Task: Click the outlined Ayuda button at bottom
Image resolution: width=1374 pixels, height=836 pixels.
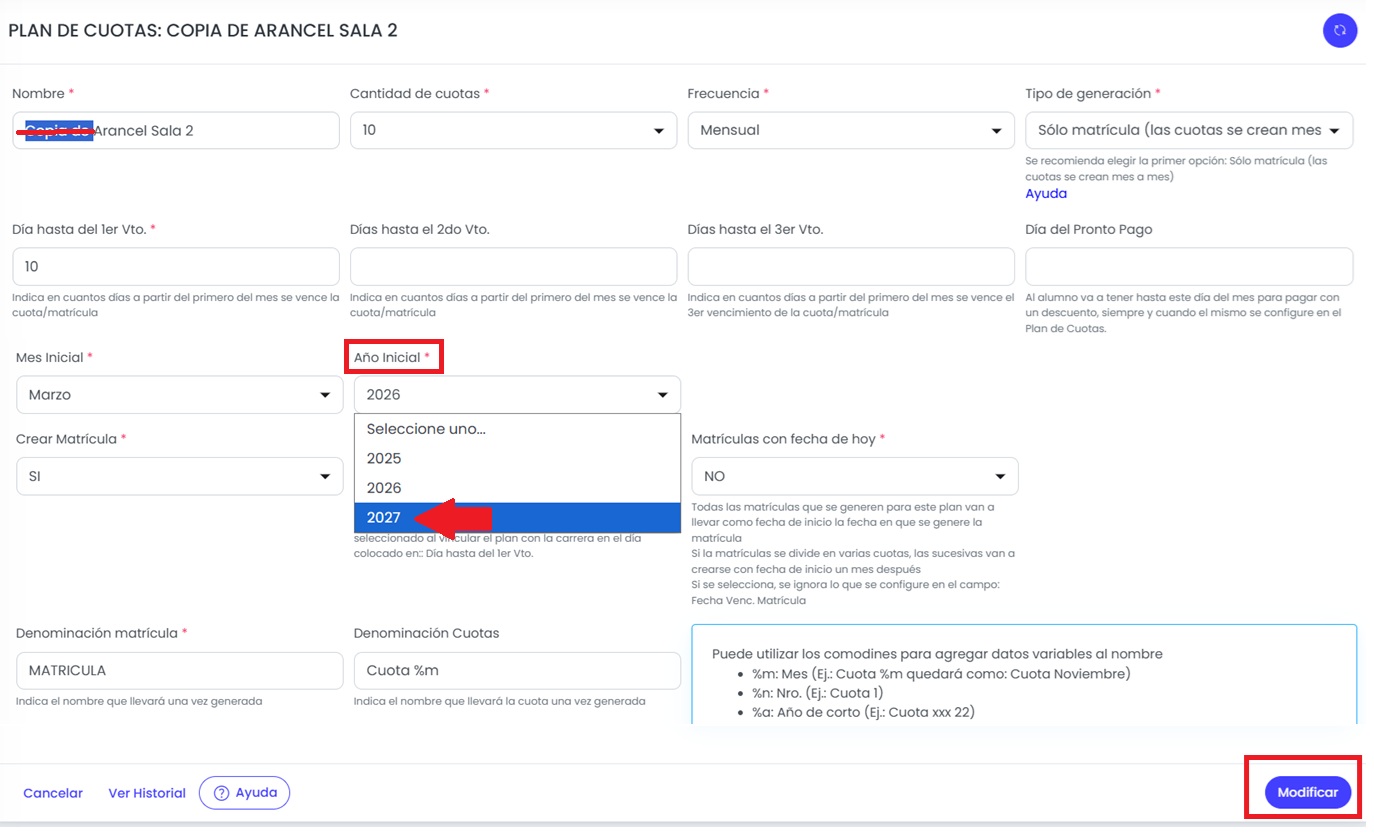Action: [245, 793]
